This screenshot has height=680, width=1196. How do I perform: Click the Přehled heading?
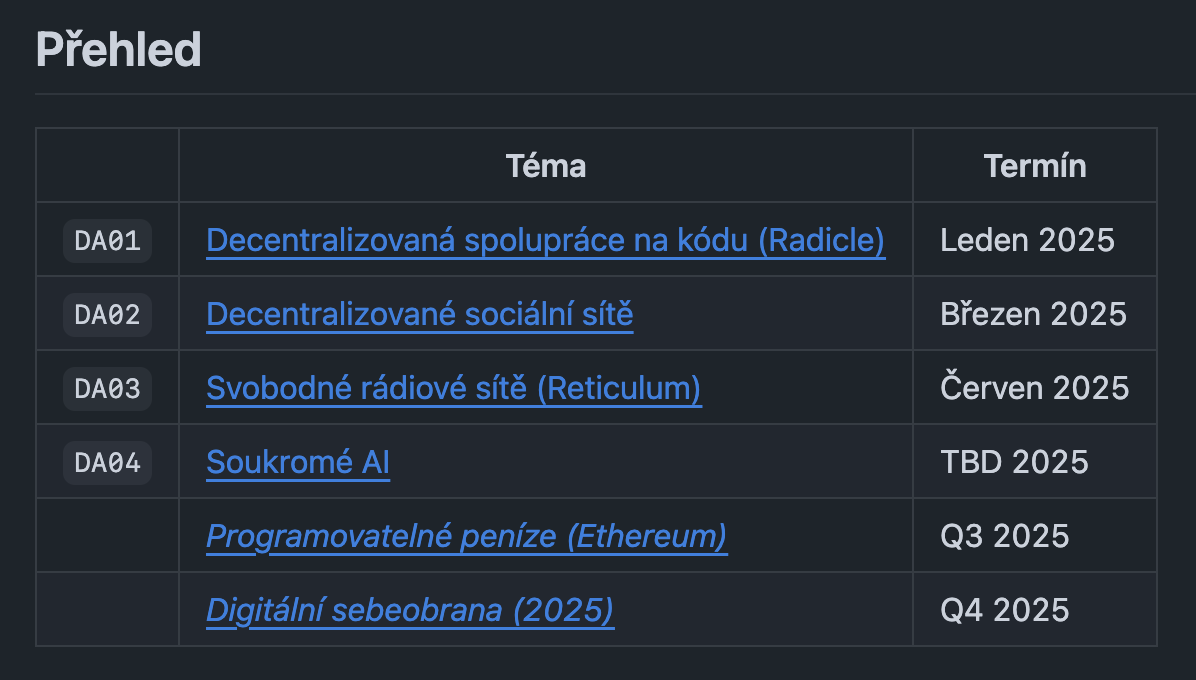tap(119, 50)
